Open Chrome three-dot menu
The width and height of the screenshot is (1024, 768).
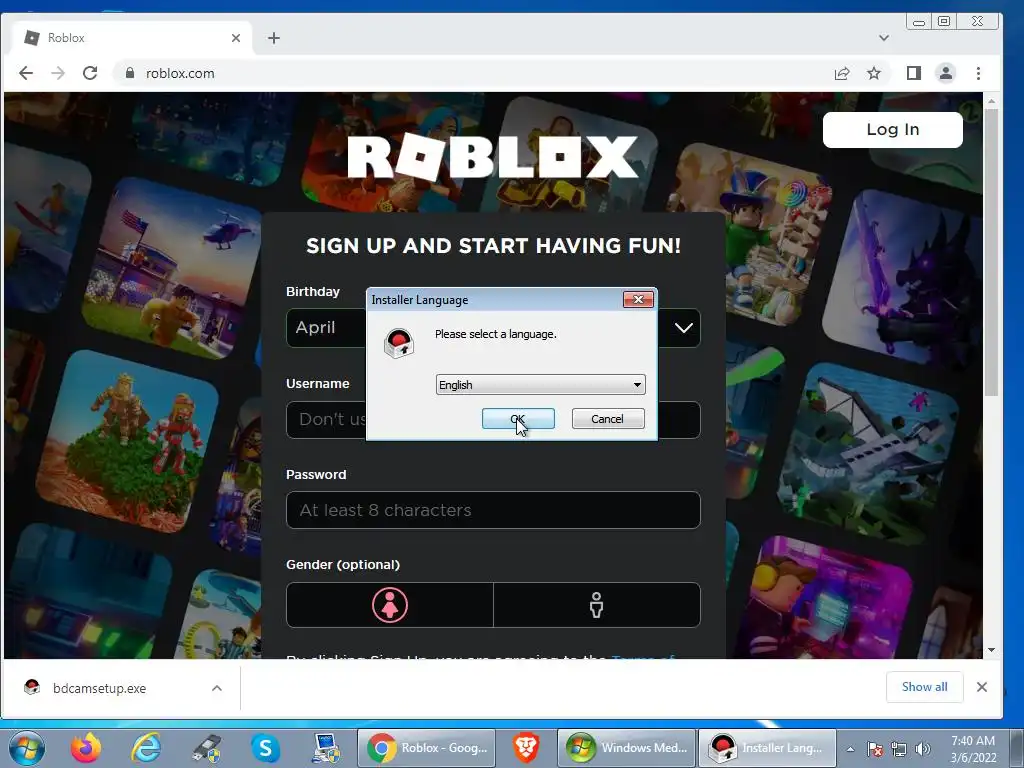pyautogui.click(x=978, y=73)
